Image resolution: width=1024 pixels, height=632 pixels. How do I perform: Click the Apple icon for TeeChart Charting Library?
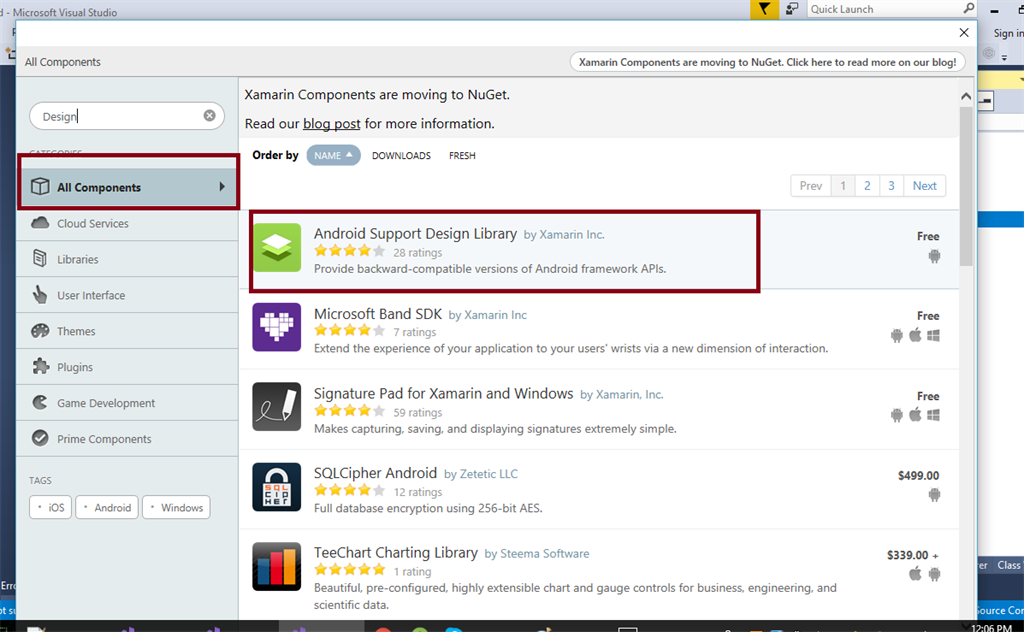tap(915, 574)
